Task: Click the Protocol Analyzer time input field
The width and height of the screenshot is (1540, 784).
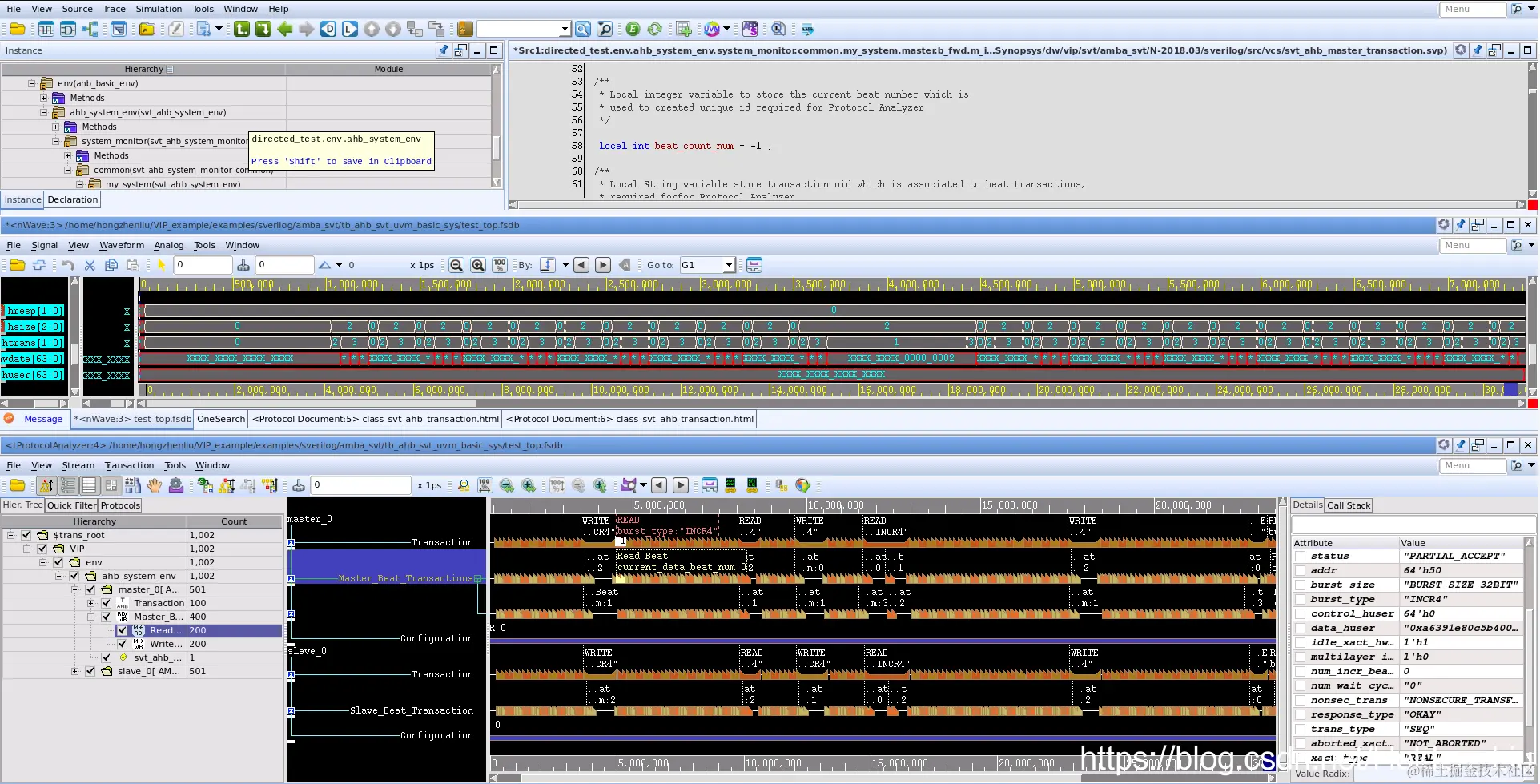Action: pyautogui.click(x=360, y=485)
